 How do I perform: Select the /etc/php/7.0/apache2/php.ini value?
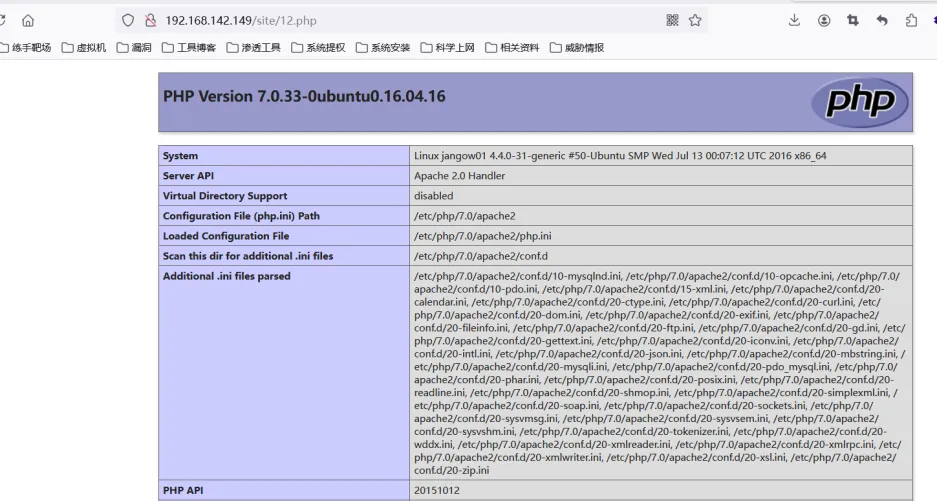coord(483,236)
